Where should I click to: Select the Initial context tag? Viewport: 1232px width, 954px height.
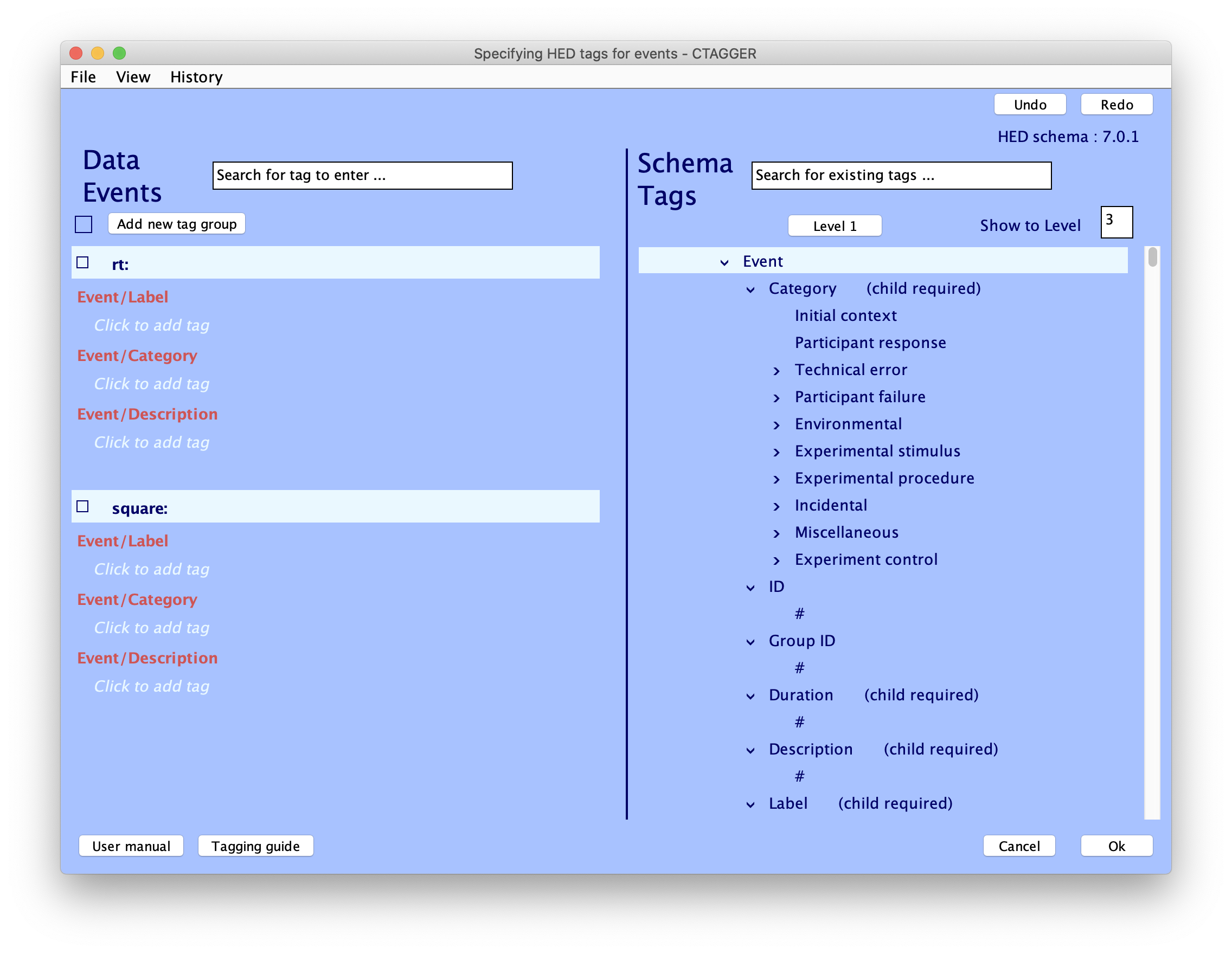pyautogui.click(x=845, y=316)
